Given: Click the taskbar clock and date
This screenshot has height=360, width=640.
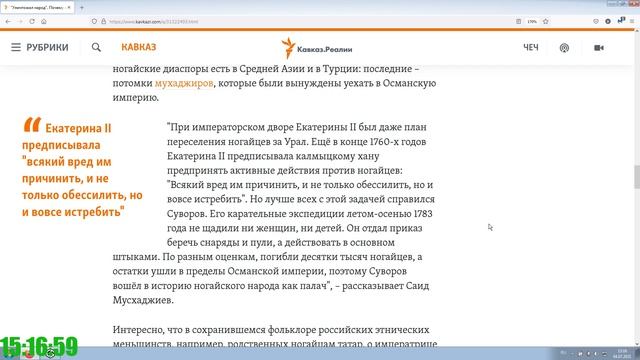Looking at the screenshot, I should point(622,353).
